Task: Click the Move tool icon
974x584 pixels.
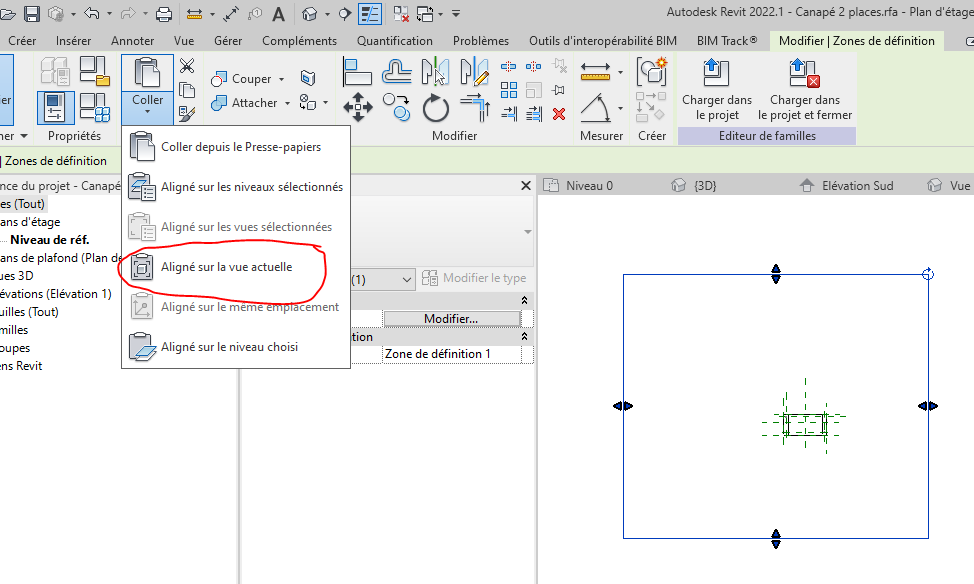Action: [357, 107]
